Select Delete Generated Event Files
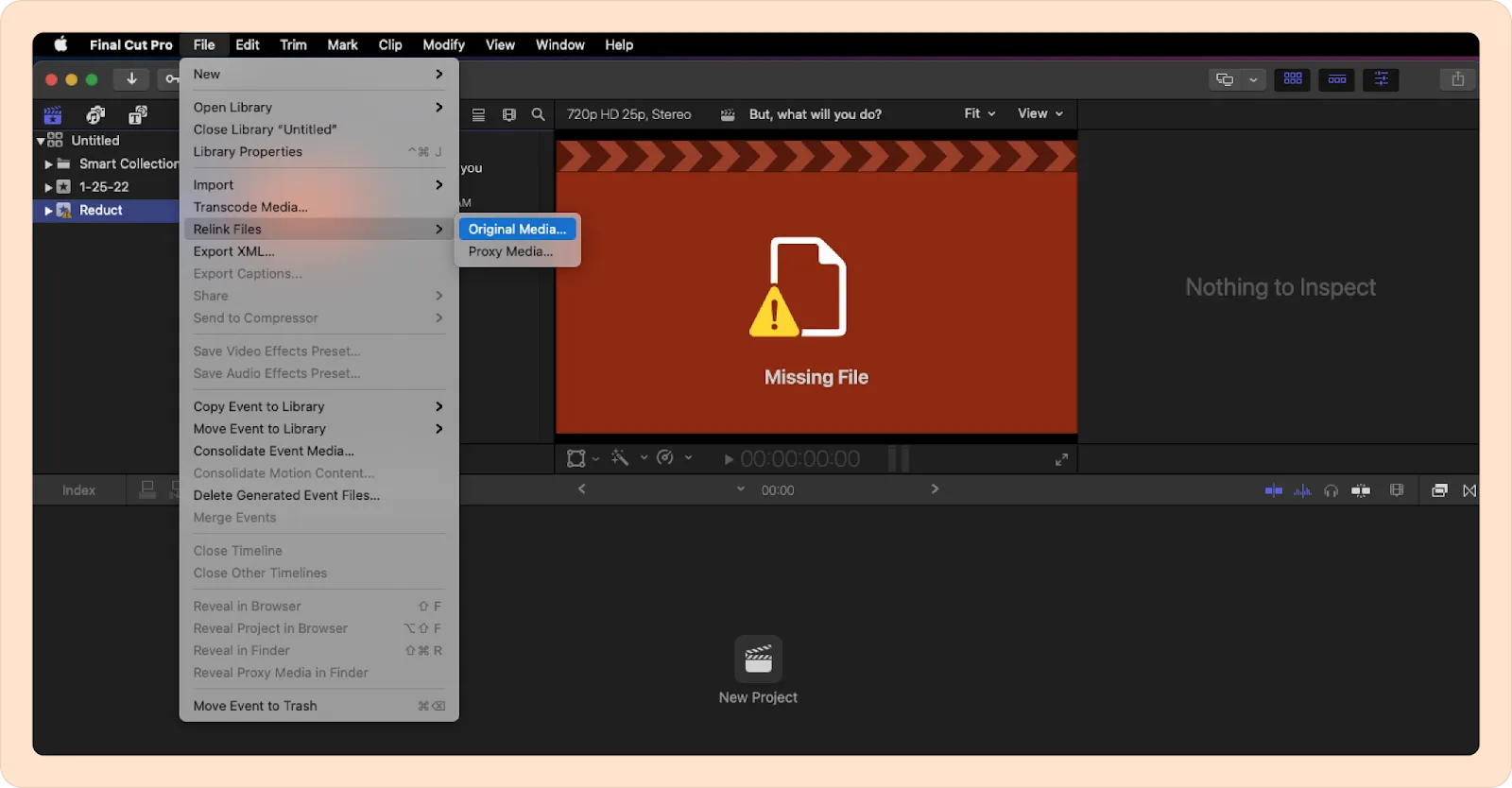This screenshot has width=1512, height=788. coord(318,496)
